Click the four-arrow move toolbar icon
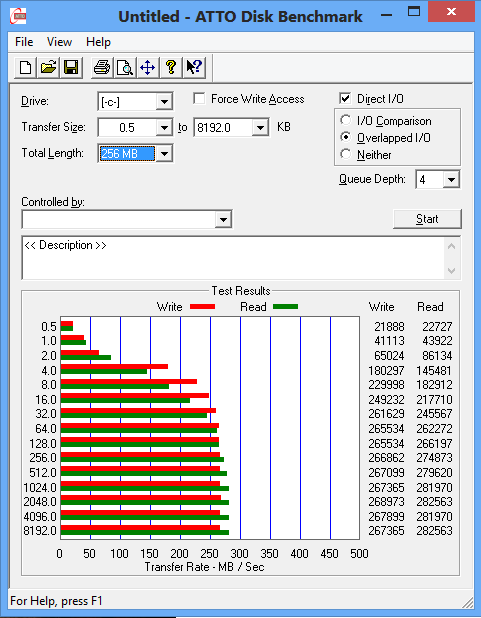Viewport: 481px width, 618px height. [x=148, y=67]
